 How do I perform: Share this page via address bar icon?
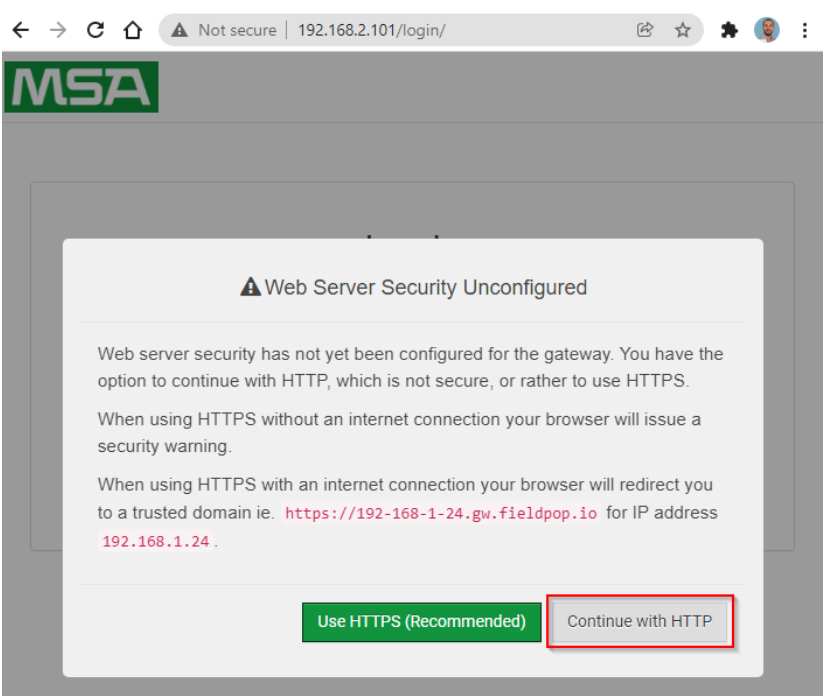coord(645,30)
